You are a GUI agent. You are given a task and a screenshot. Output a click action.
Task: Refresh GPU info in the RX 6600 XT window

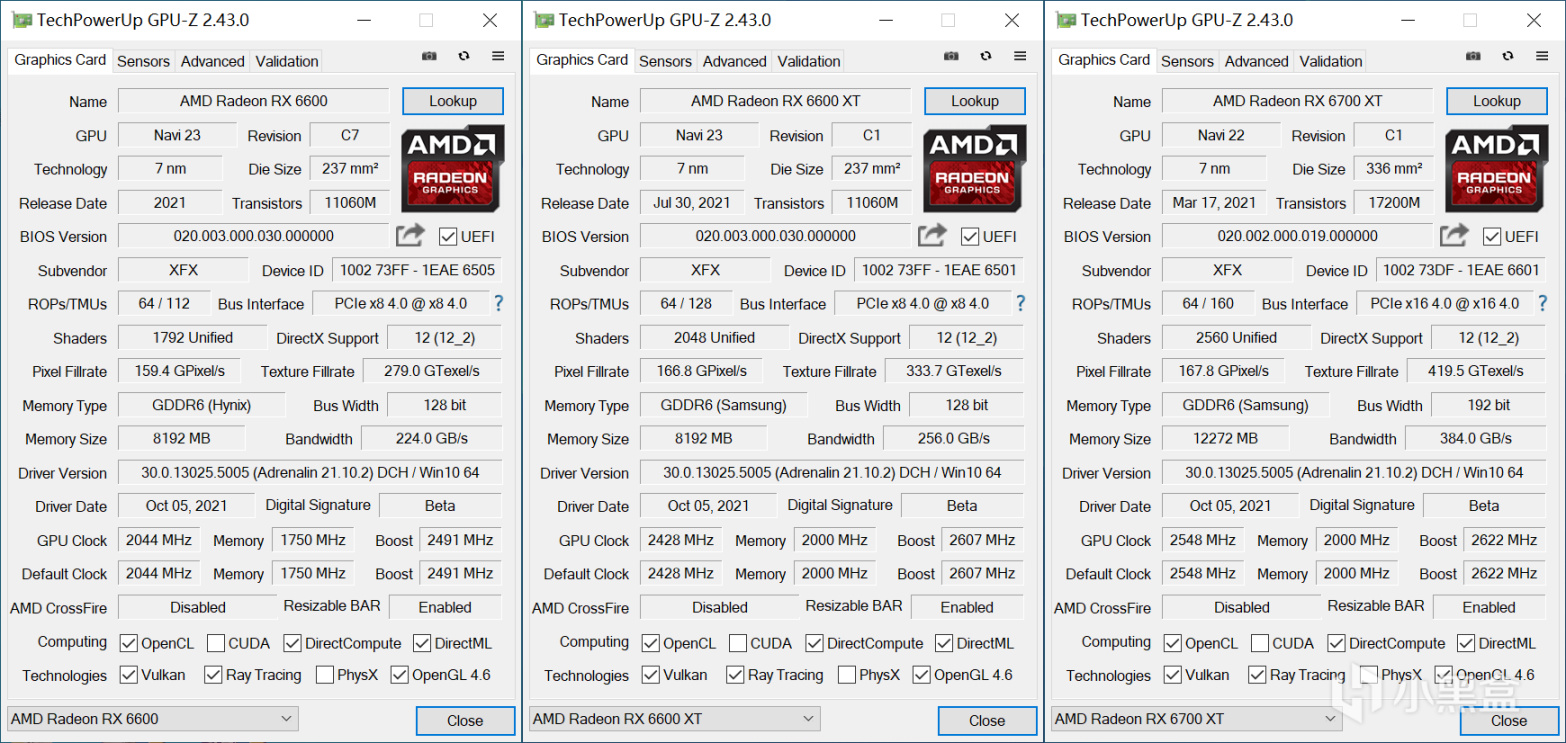986,57
